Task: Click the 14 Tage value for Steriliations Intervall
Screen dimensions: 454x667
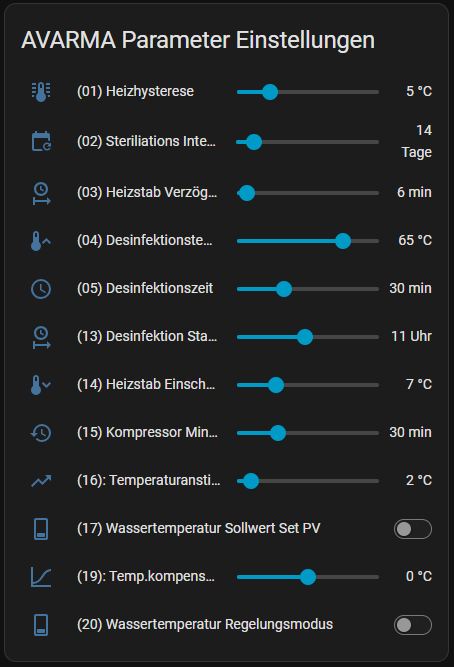Action: pyautogui.click(x=417, y=141)
